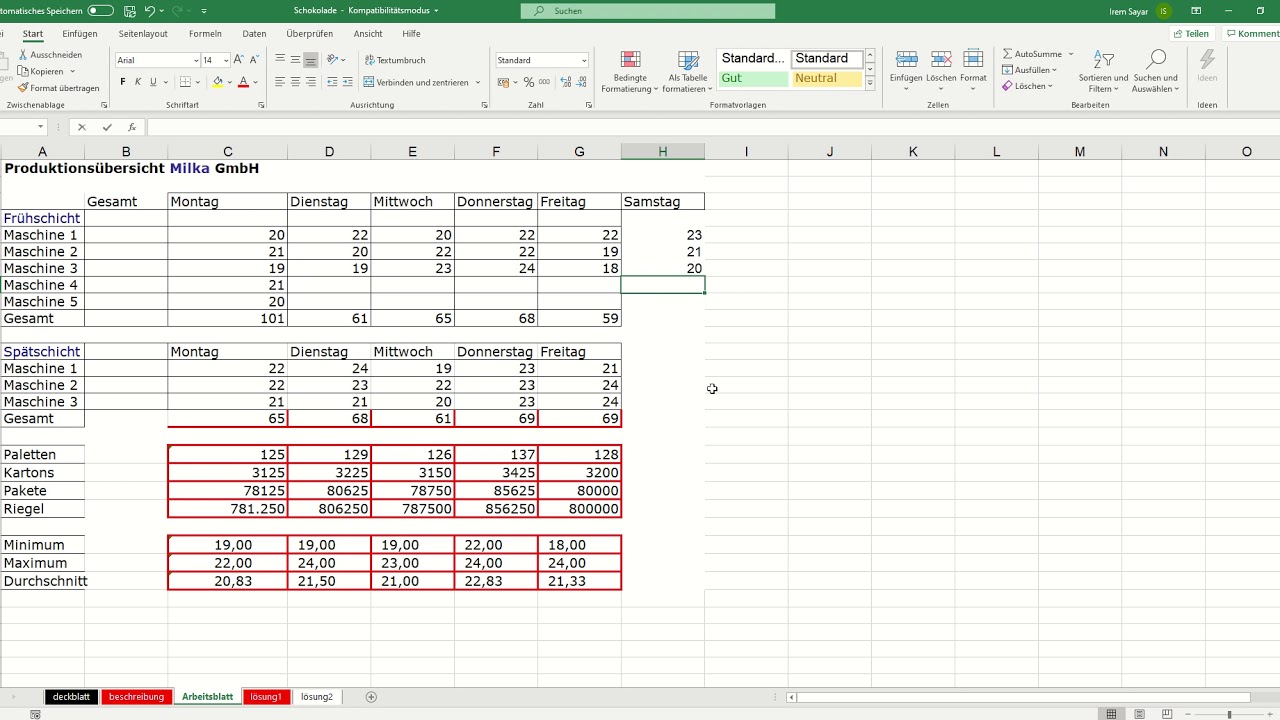This screenshot has width=1280, height=720.
Task: Expand the AutoSumme dropdown arrow
Action: [1070, 54]
